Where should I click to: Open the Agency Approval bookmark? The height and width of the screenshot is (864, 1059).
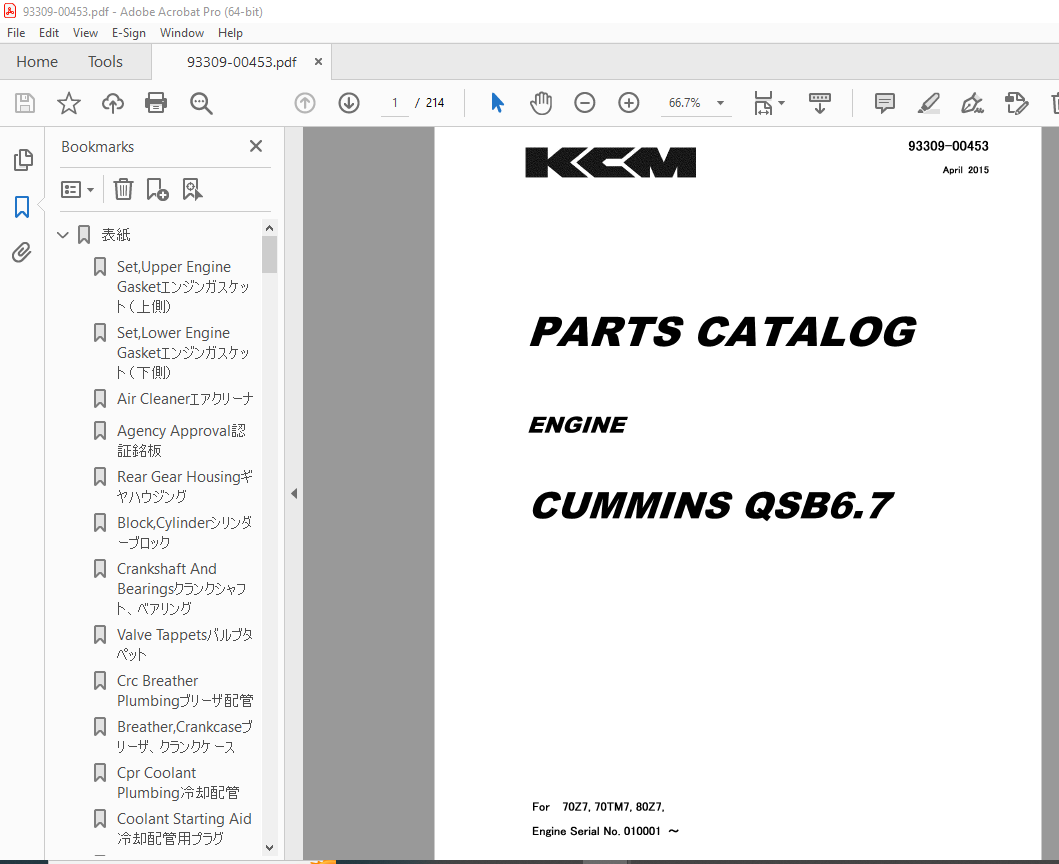point(182,440)
